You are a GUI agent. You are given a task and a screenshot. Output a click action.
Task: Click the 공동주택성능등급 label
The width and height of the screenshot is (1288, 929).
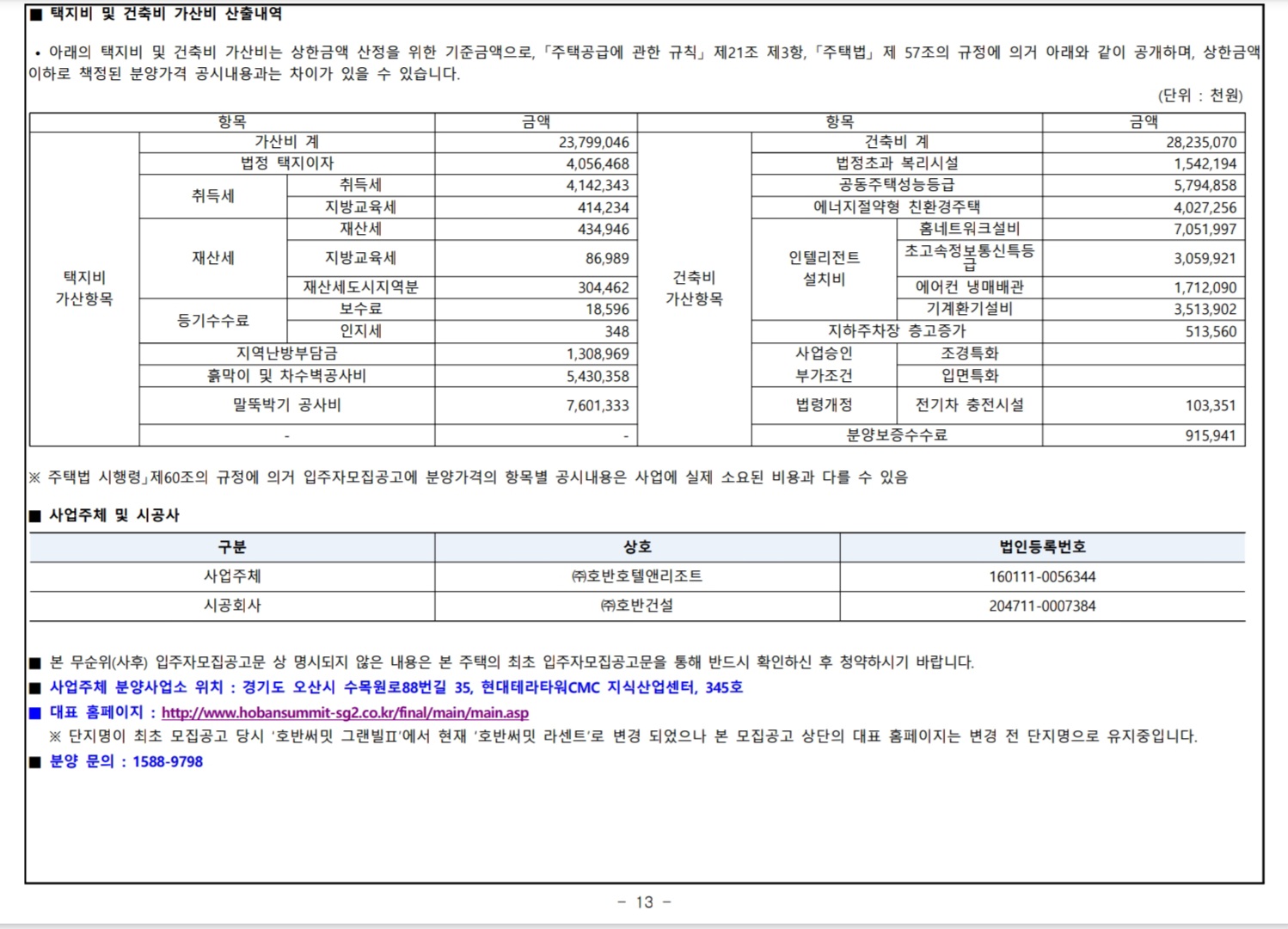897,185
